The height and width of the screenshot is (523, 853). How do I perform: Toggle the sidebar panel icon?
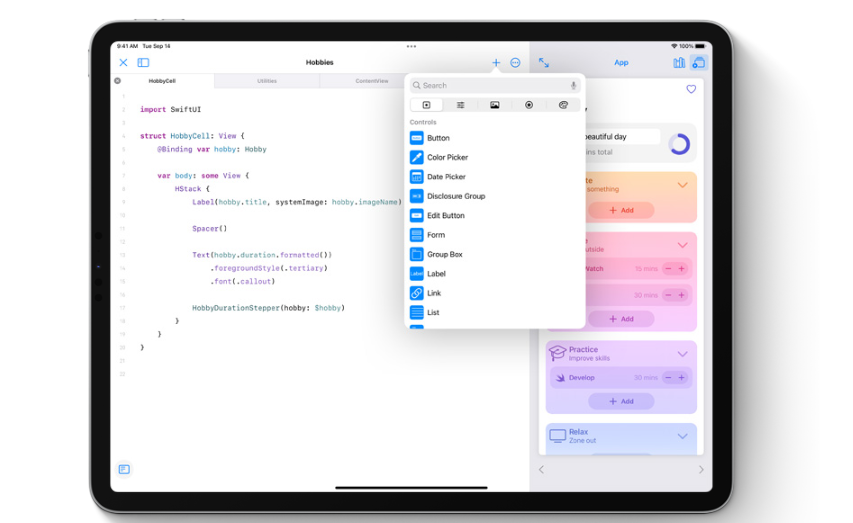coord(143,63)
